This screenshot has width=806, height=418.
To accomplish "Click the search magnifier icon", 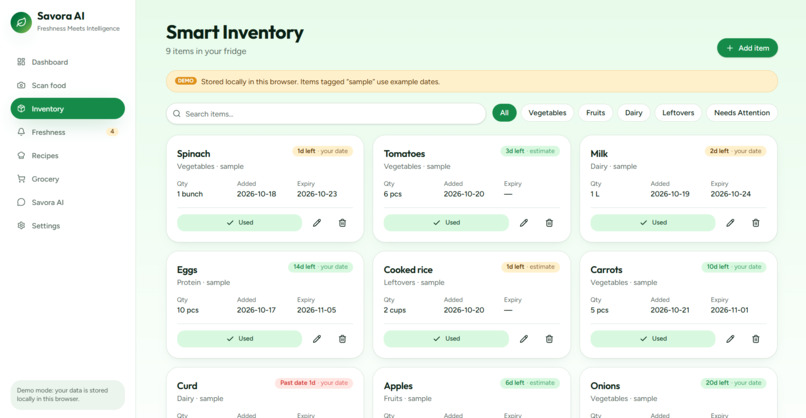I will [x=176, y=114].
